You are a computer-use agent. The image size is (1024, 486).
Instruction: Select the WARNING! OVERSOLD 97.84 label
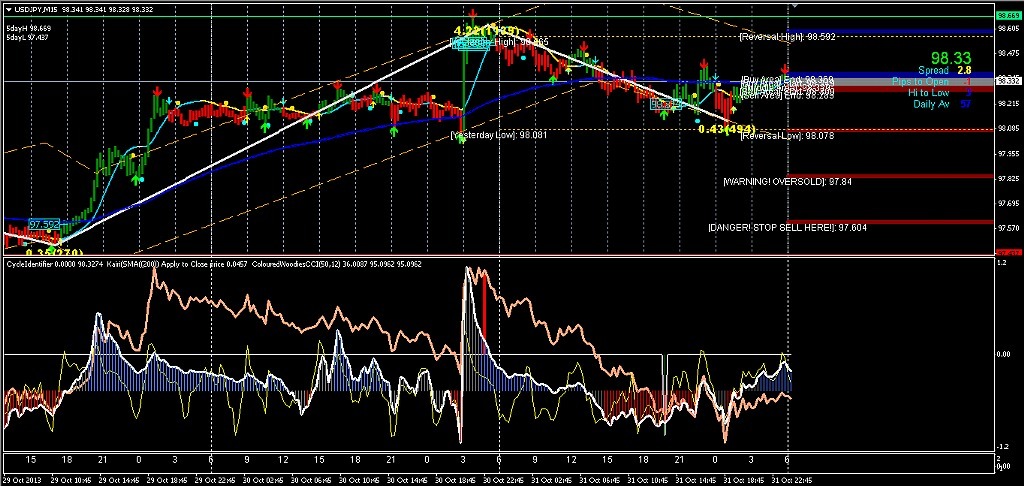coord(787,182)
